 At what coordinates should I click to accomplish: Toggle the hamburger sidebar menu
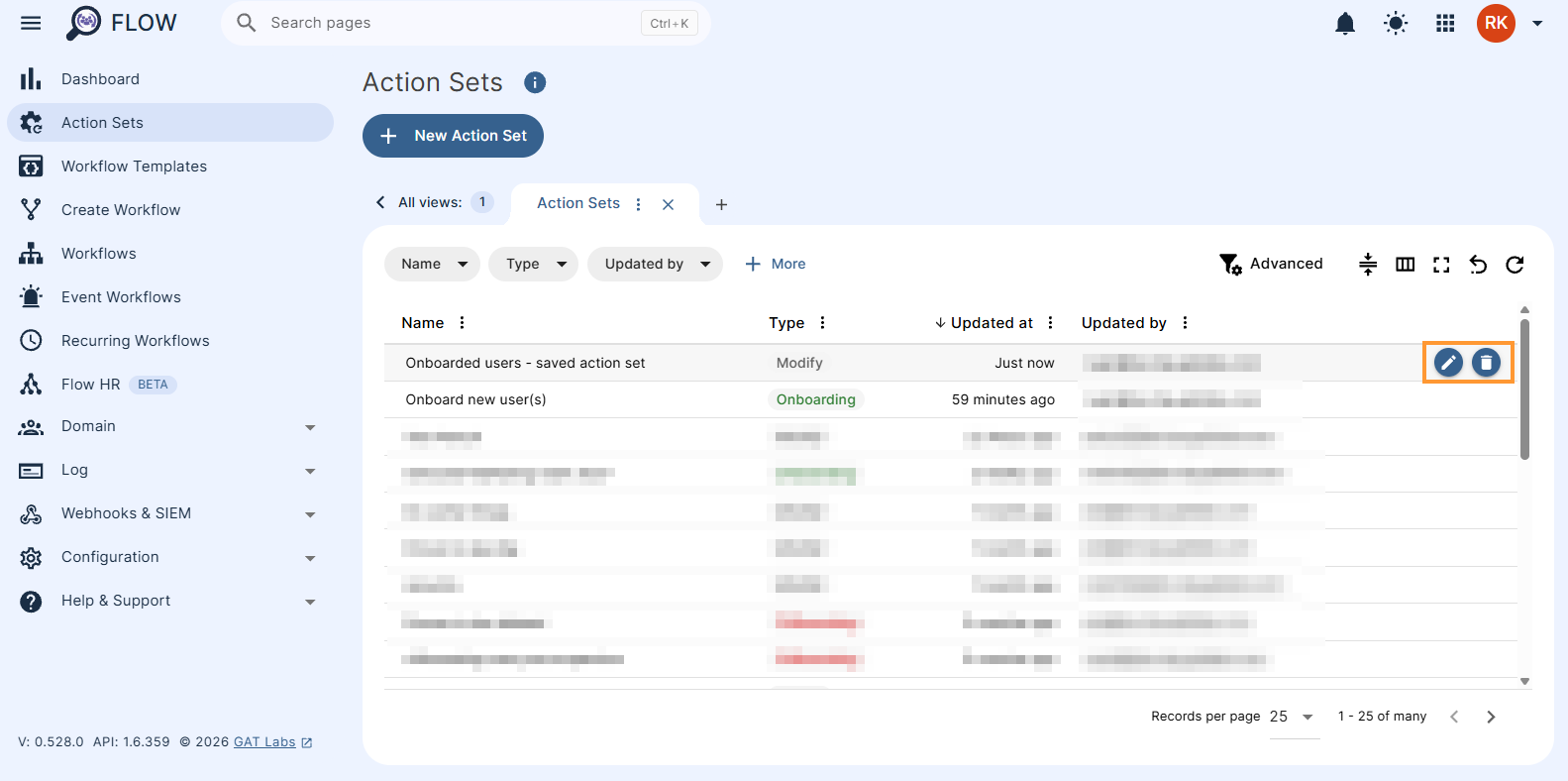pyautogui.click(x=31, y=23)
